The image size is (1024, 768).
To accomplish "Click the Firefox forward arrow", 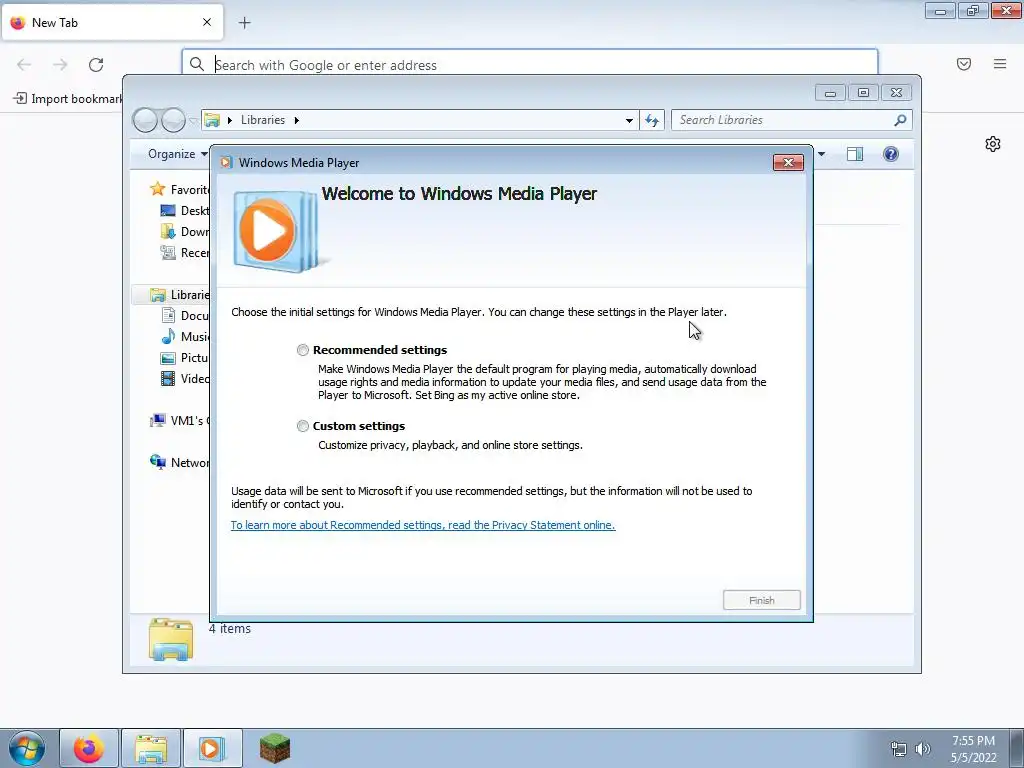I will pos(60,64).
